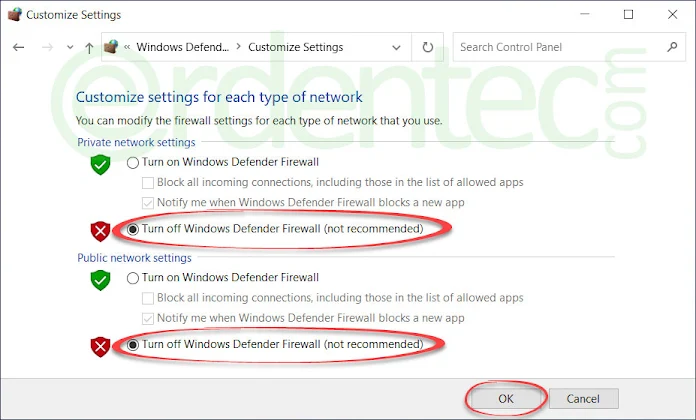Click text You can modify the firewall settings

[259, 121]
